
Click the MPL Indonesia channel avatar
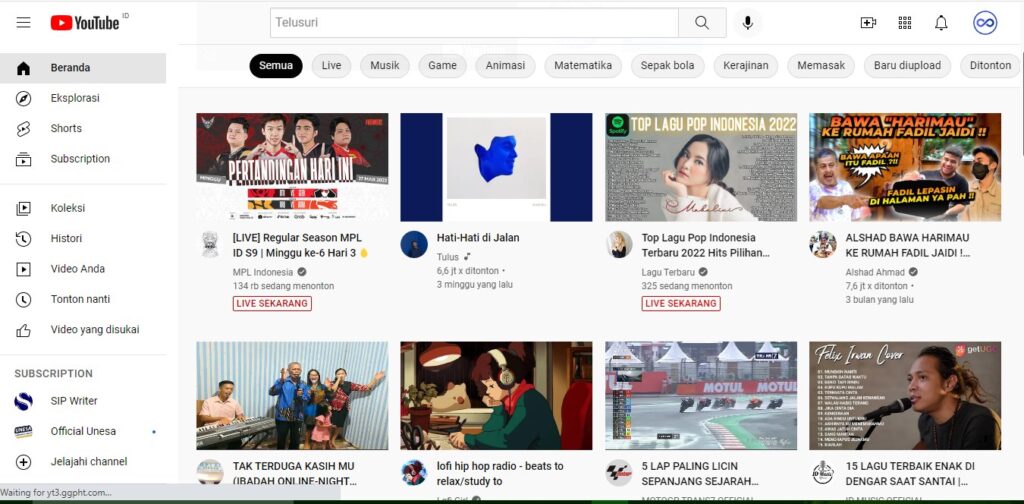210,244
